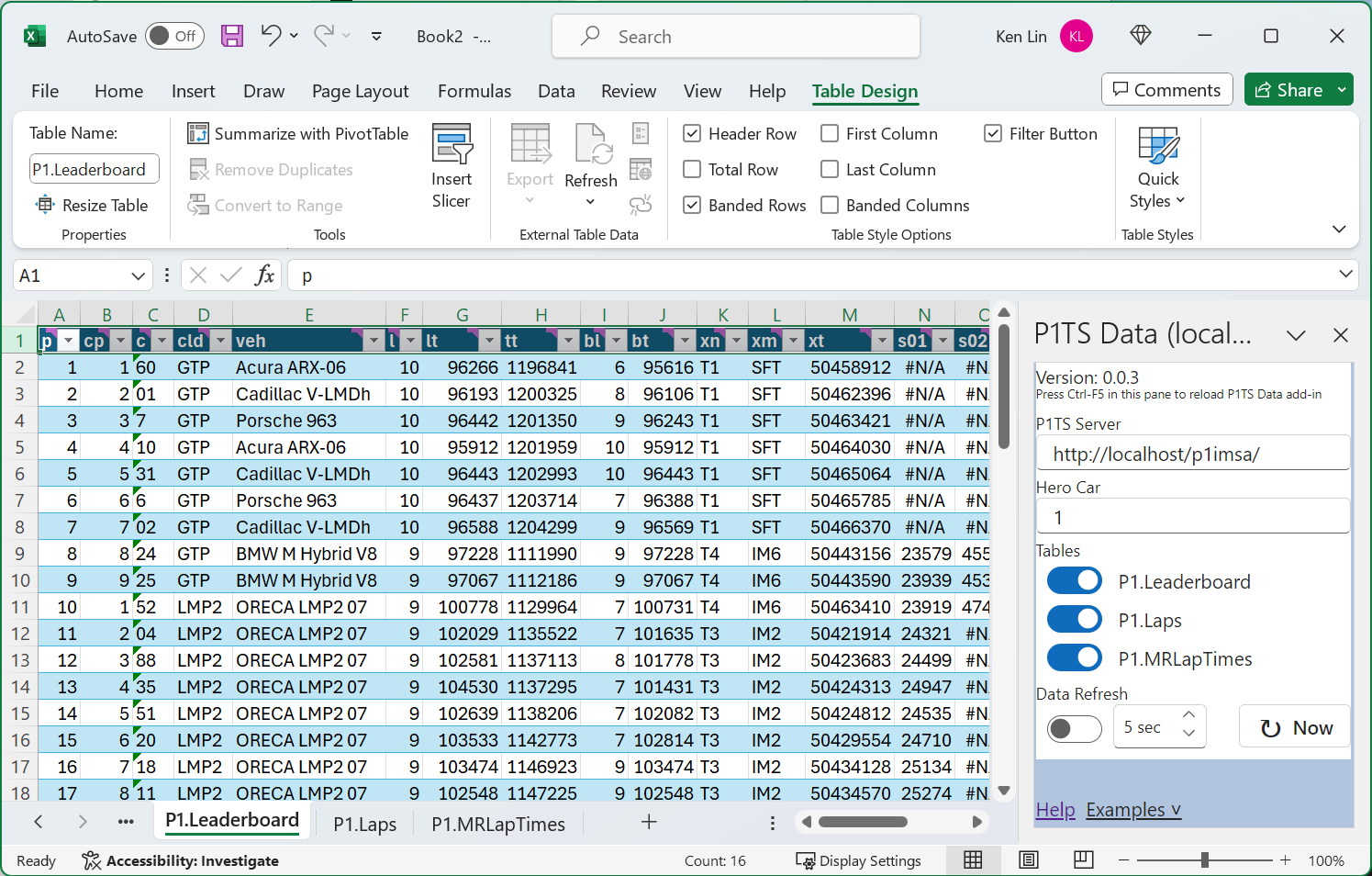The height and width of the screenshot is (876, 1372).
Task: Click the Select All corner triangle
Action: [x=25, y=314]
